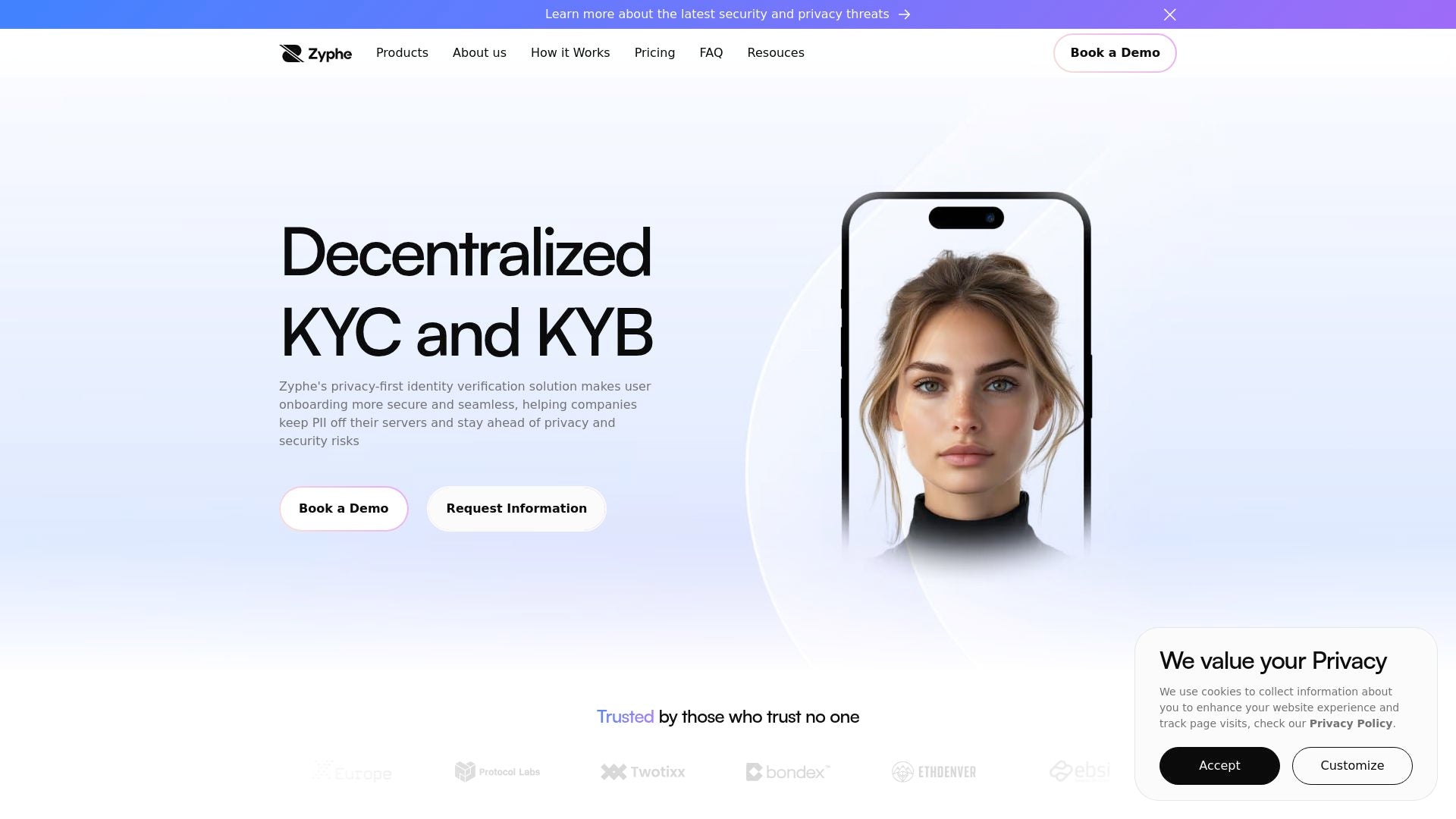The width and height of the screenshot is (1456, 819).
Task: Click the Zyphe logo in the navbar
Action: point(315,53)
